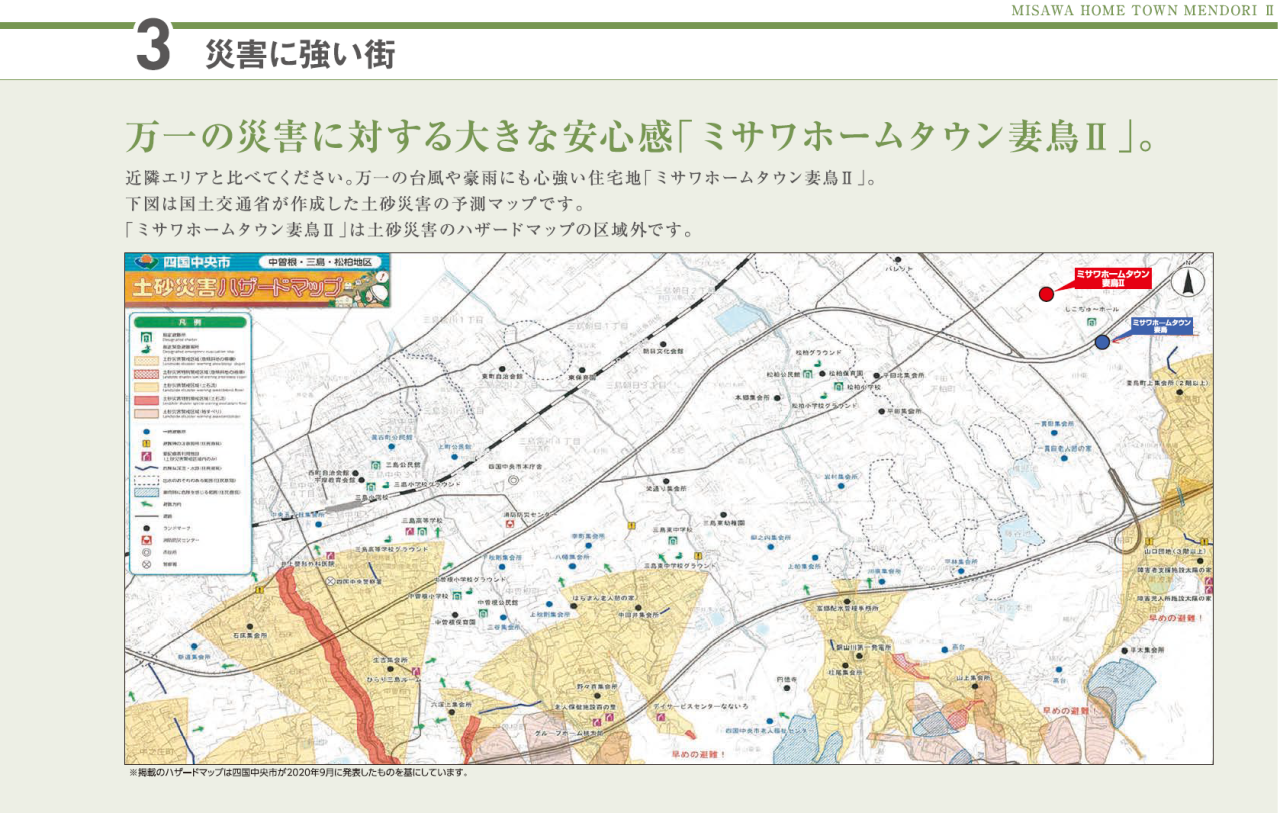The image size is (1280, 813).
Task: Click the yellow caution sign legend icon
Action: click(147, 443)
